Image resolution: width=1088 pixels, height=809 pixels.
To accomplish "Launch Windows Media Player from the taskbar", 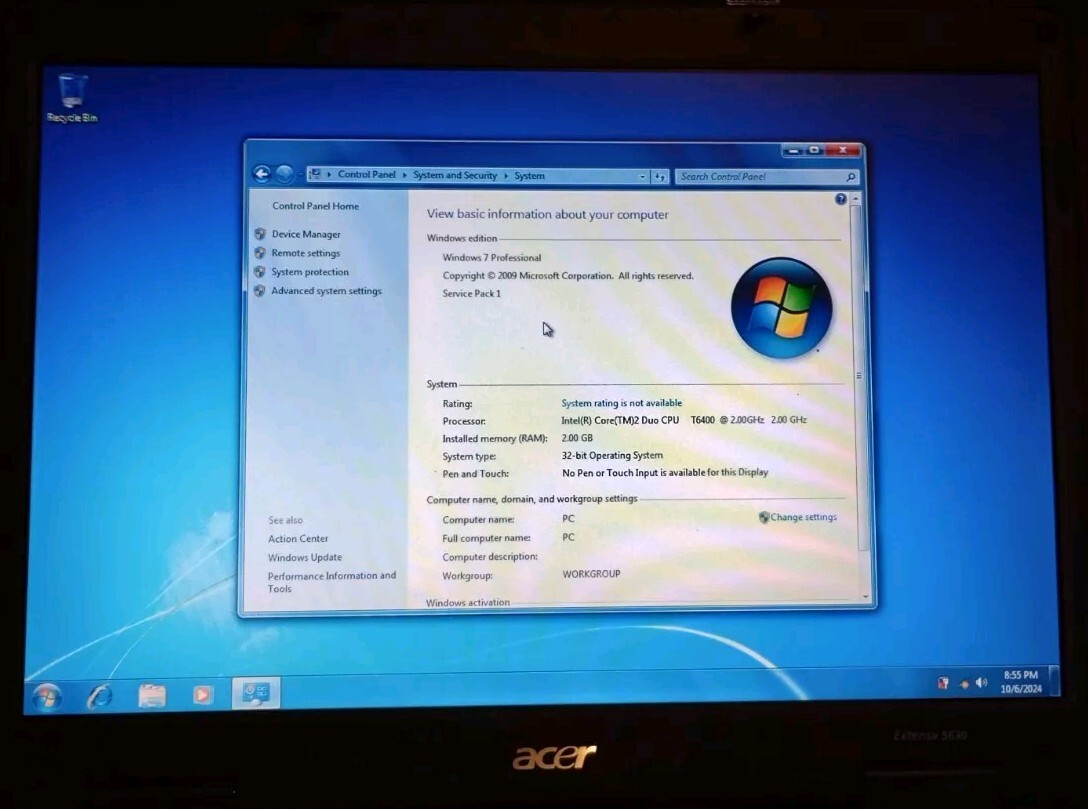I will 203,694.
